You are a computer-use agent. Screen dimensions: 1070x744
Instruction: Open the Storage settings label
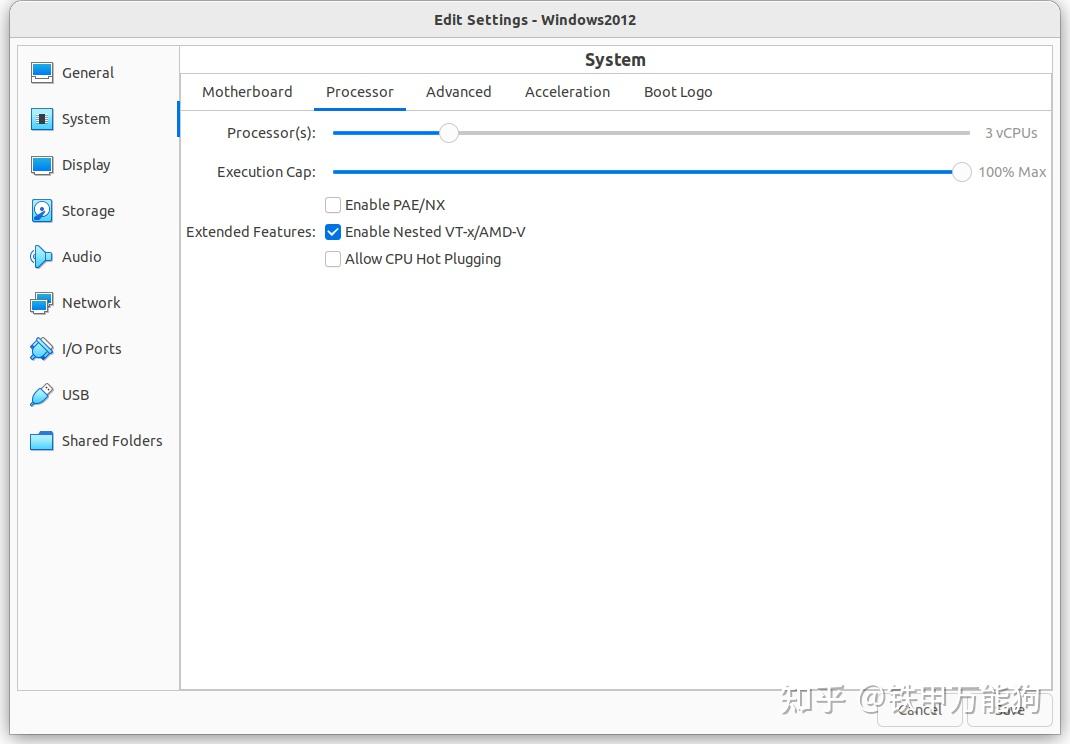tap(88, 211)
